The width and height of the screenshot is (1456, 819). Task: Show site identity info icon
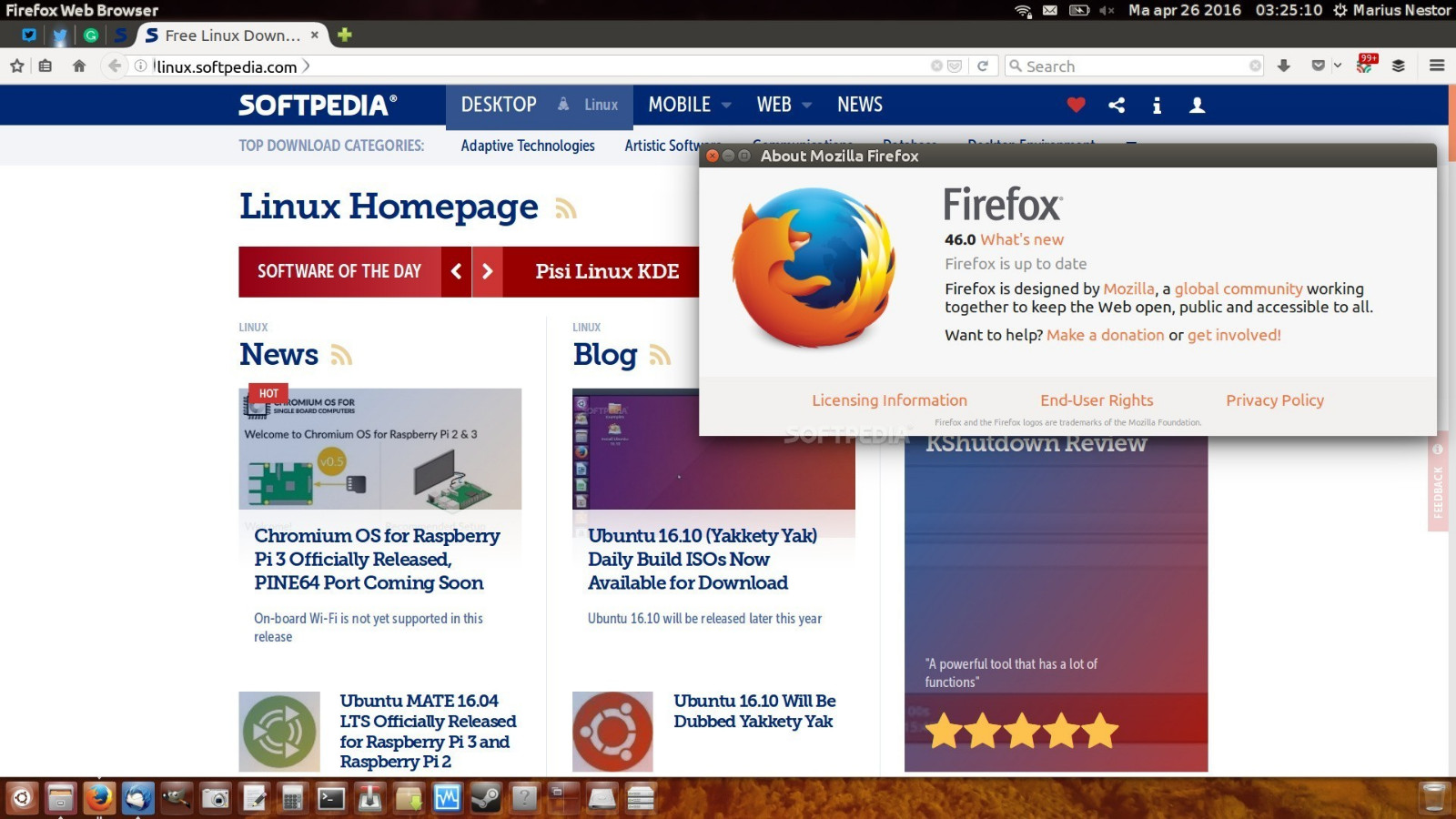[141, 66]
